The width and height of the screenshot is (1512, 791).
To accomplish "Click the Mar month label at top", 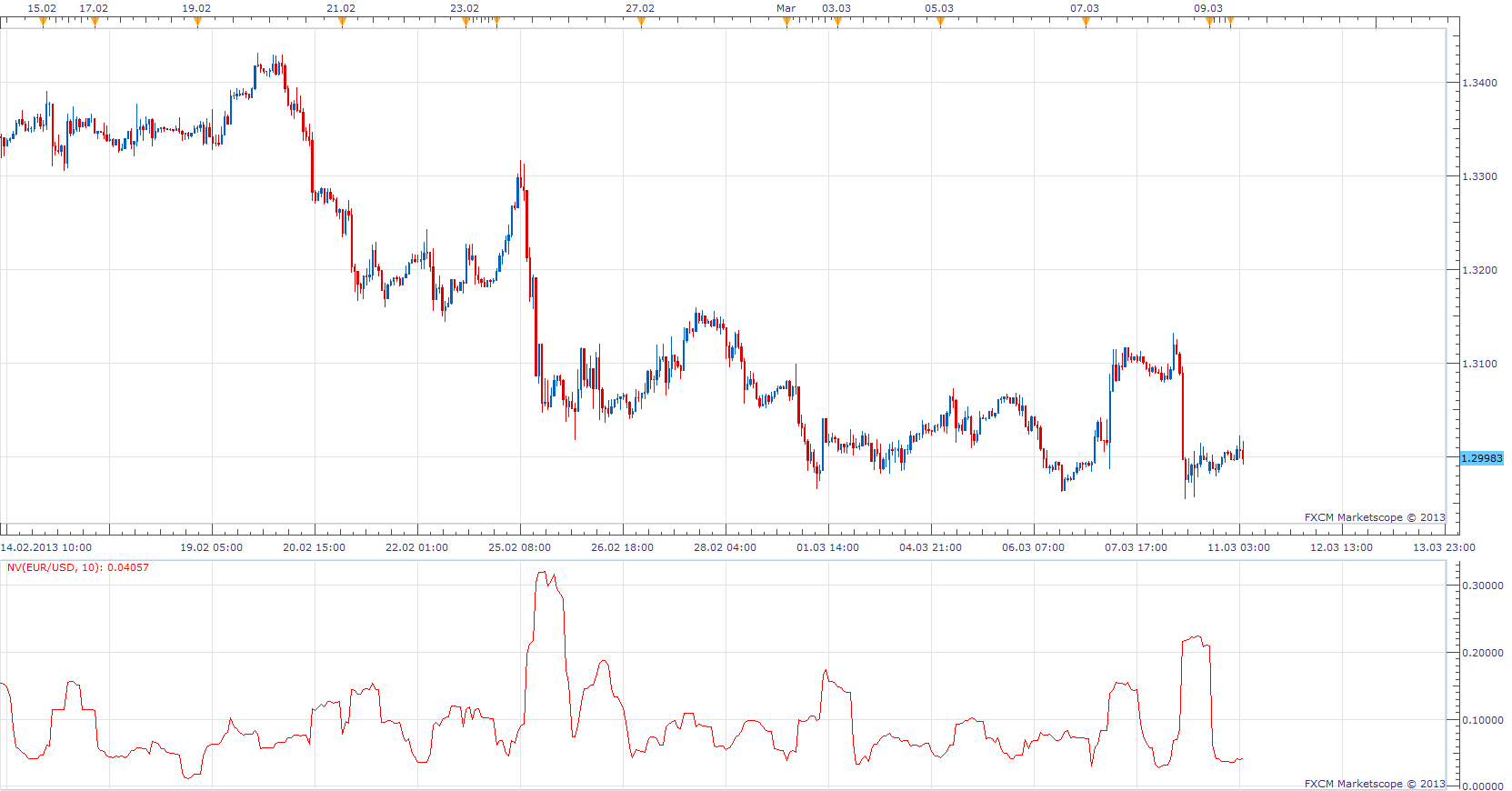I will tap(786, 8).
